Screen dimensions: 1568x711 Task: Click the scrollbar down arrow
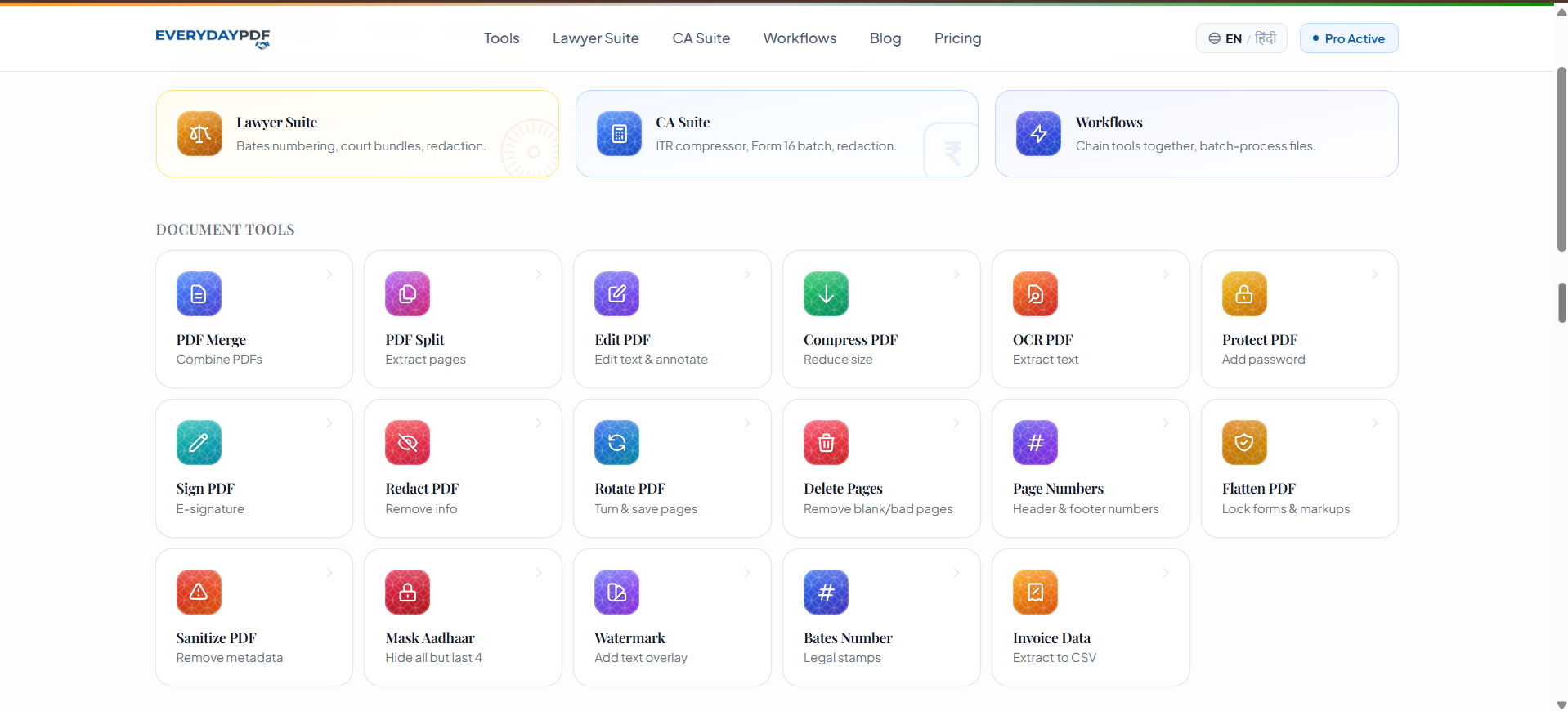1561,704
